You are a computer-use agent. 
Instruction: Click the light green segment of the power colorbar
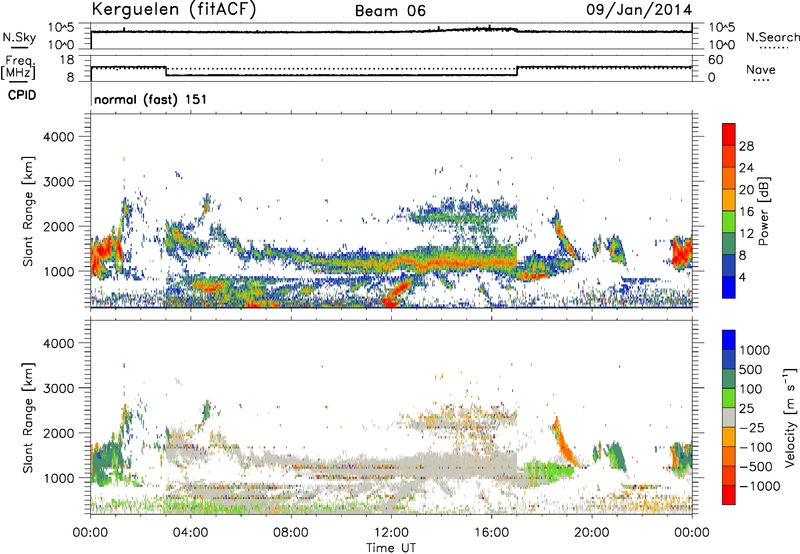[729, 221]
